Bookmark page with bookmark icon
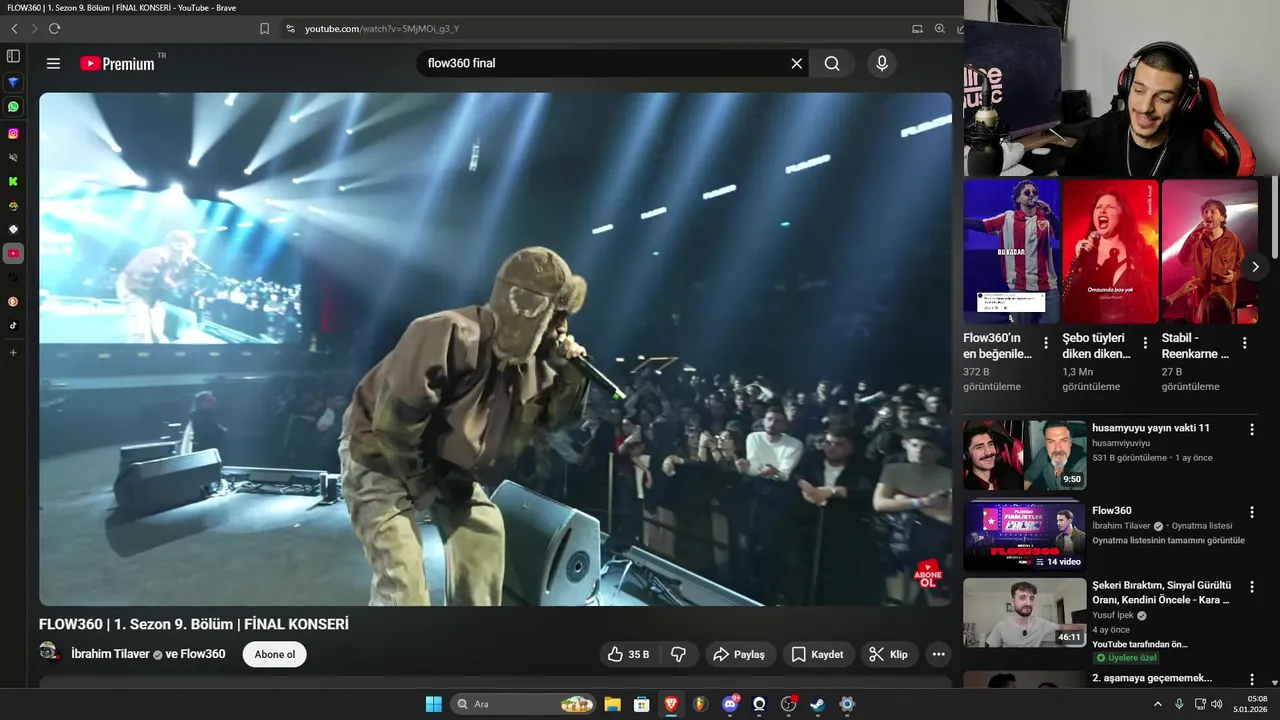1280x720 pixels. (264, 29)
